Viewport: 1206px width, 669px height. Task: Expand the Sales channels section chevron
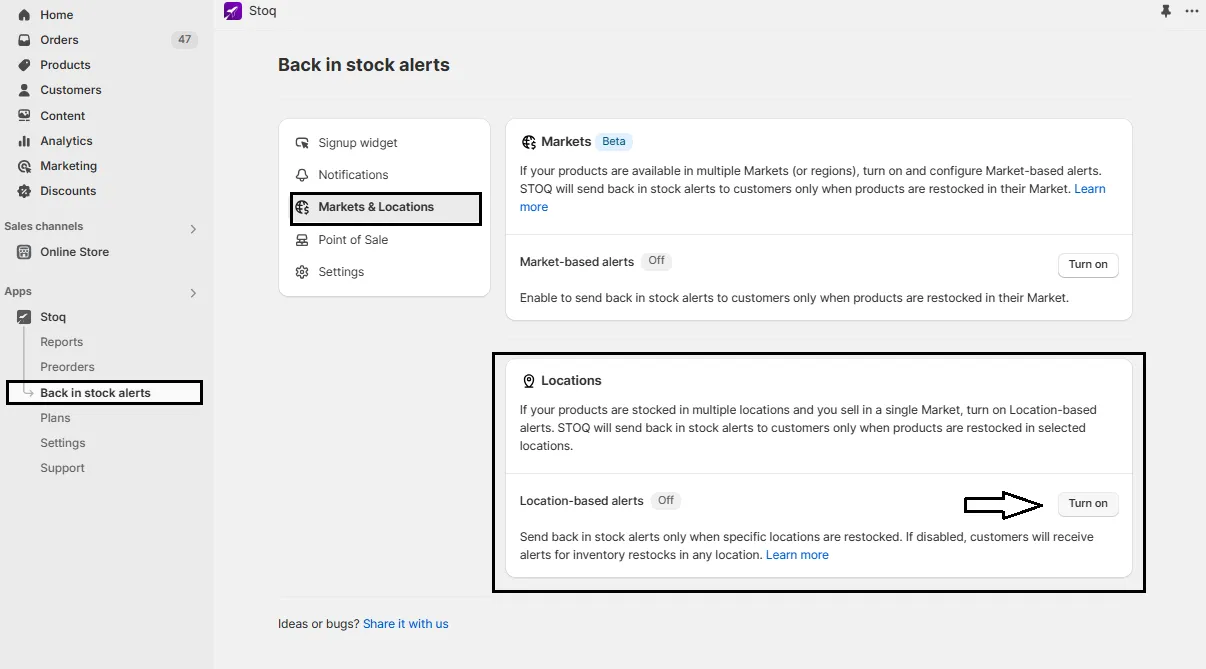tap(193, 229)
